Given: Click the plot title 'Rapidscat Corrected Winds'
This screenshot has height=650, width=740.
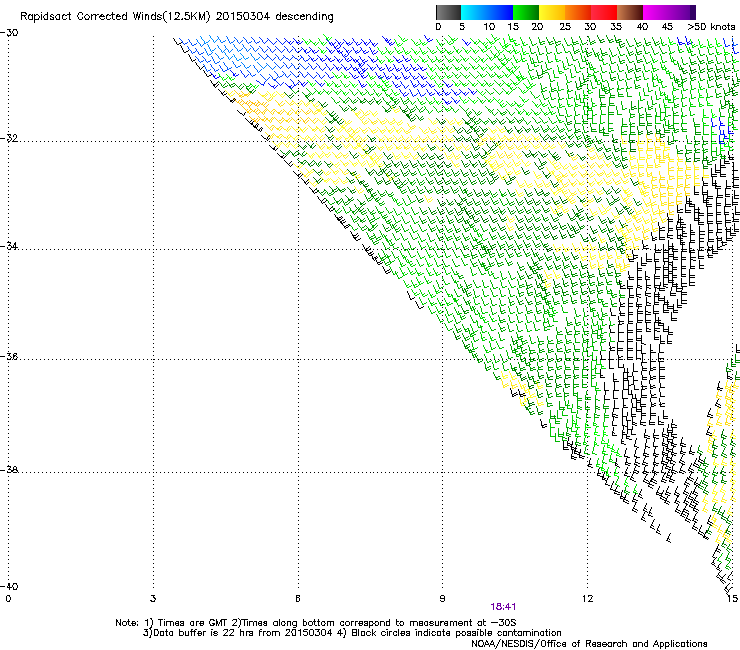Looking at the screenshot, I should pyautogui.click(x=92, y=17).
